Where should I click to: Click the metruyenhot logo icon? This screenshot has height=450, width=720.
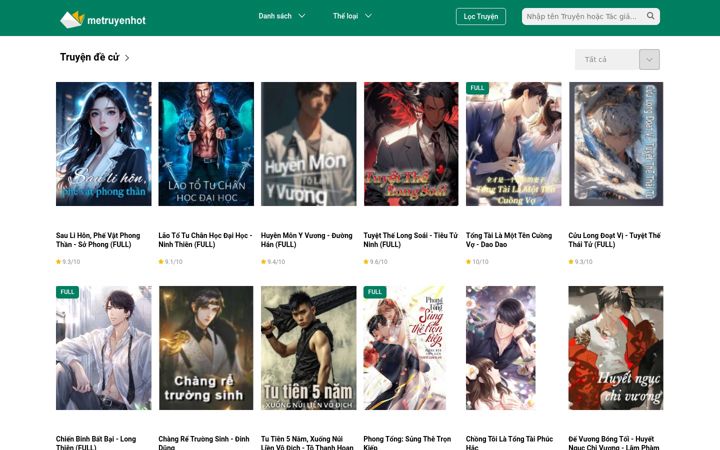[x=72, y=19]
